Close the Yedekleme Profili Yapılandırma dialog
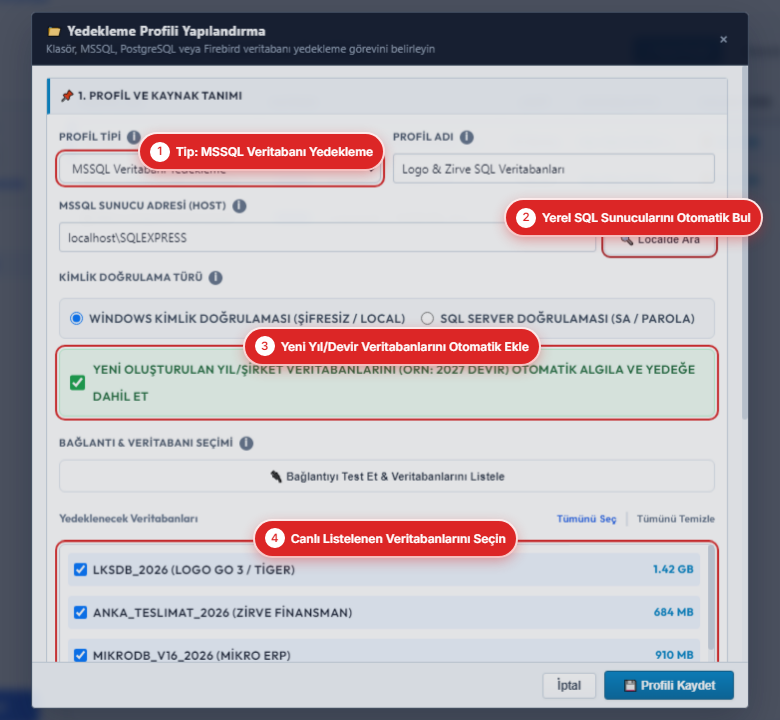Screen dimensions: 780x720 click(723, 39)
